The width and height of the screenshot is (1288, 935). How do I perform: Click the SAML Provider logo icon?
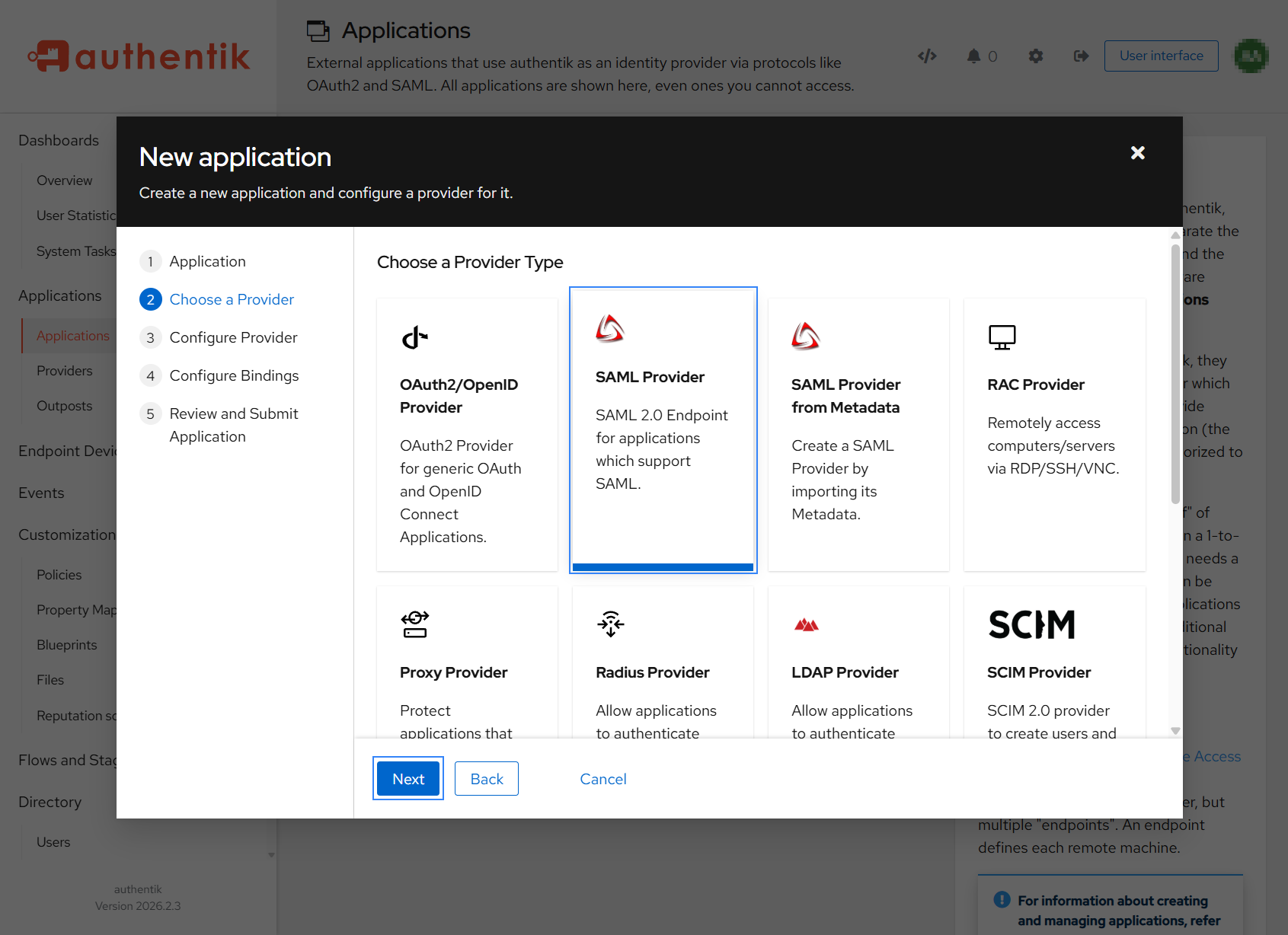pyautogui.click(x=610, y=329)
